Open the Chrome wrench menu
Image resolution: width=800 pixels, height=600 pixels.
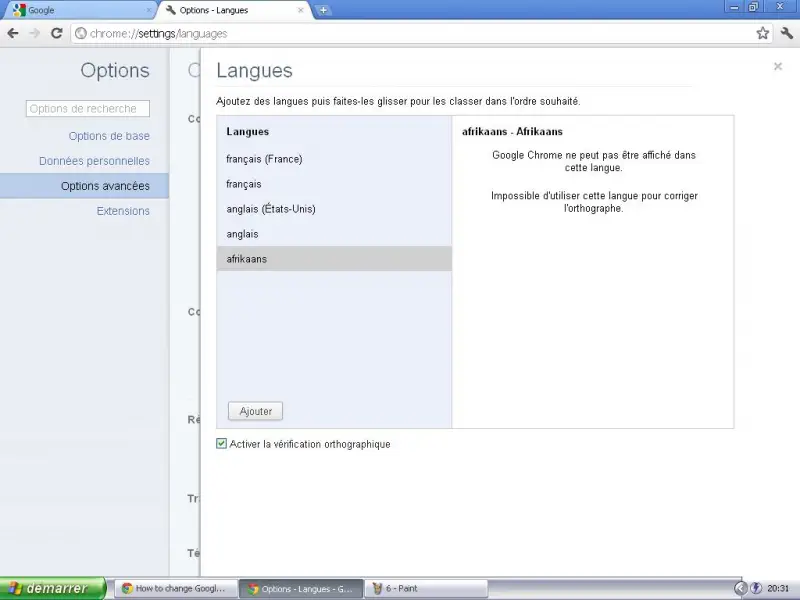point(787,33)
